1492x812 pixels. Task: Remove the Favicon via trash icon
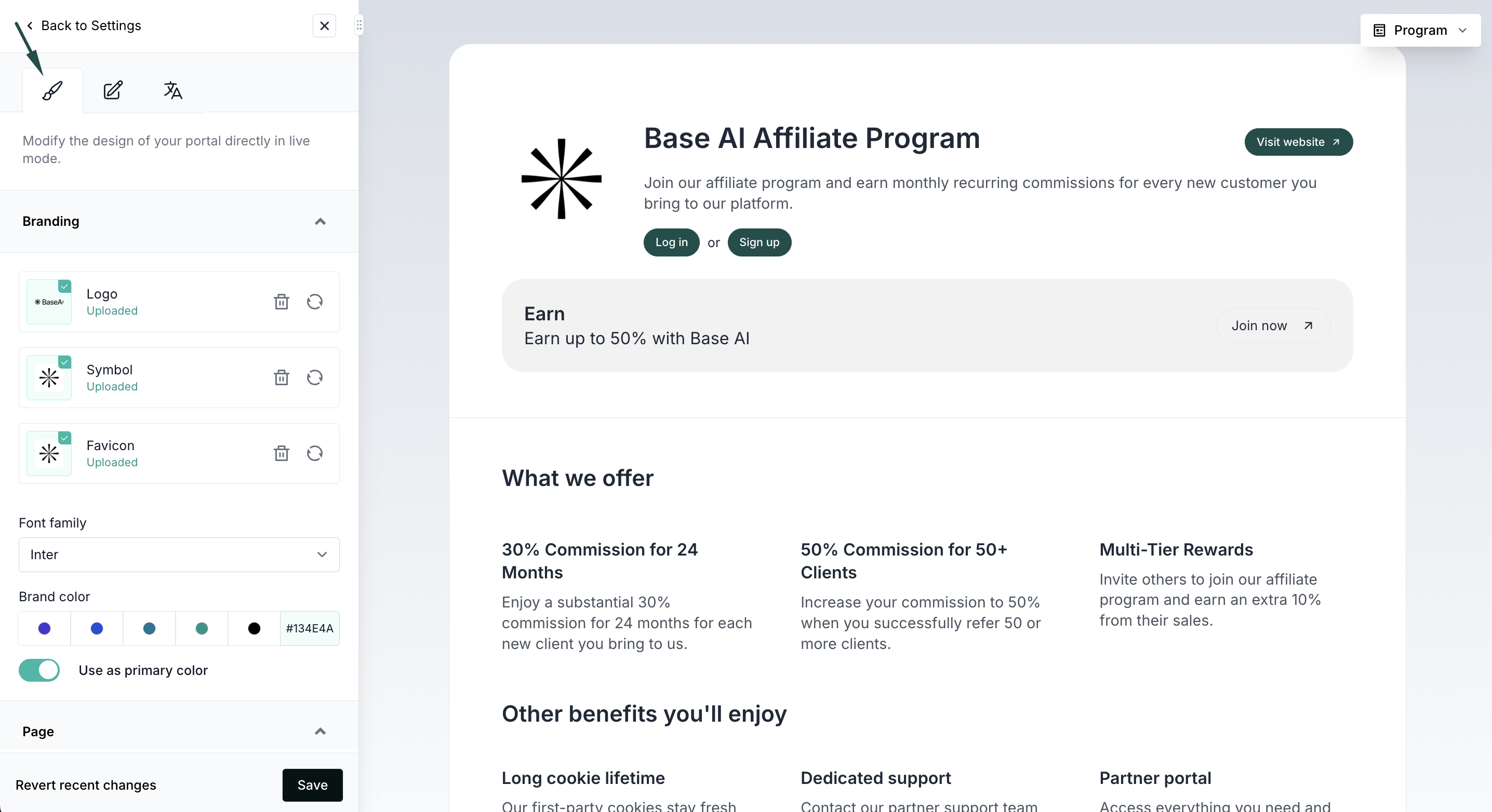pos(282,453)
